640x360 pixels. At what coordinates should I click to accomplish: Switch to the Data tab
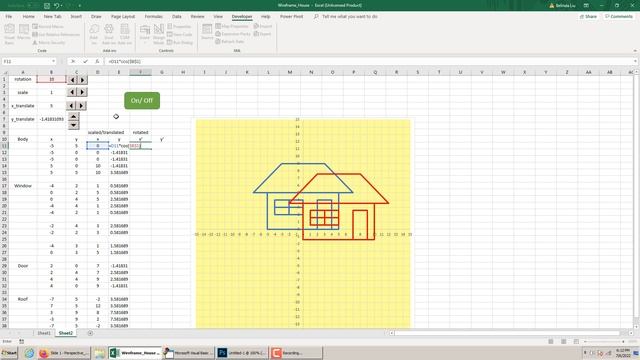click(177, 16)
